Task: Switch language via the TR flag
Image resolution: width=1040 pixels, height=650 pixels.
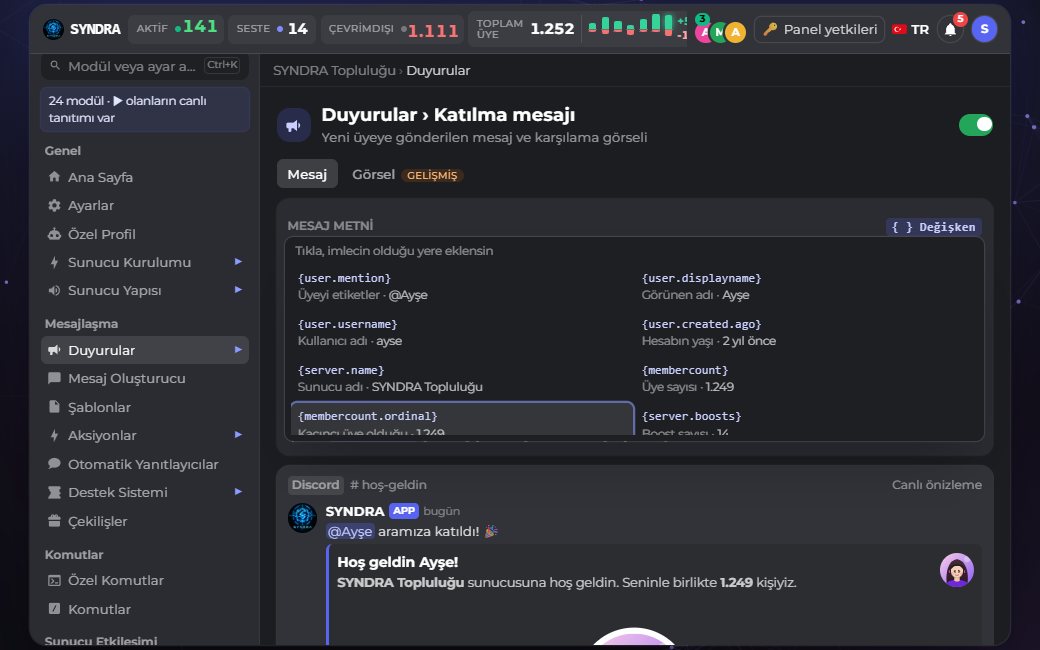Action: 899,29
